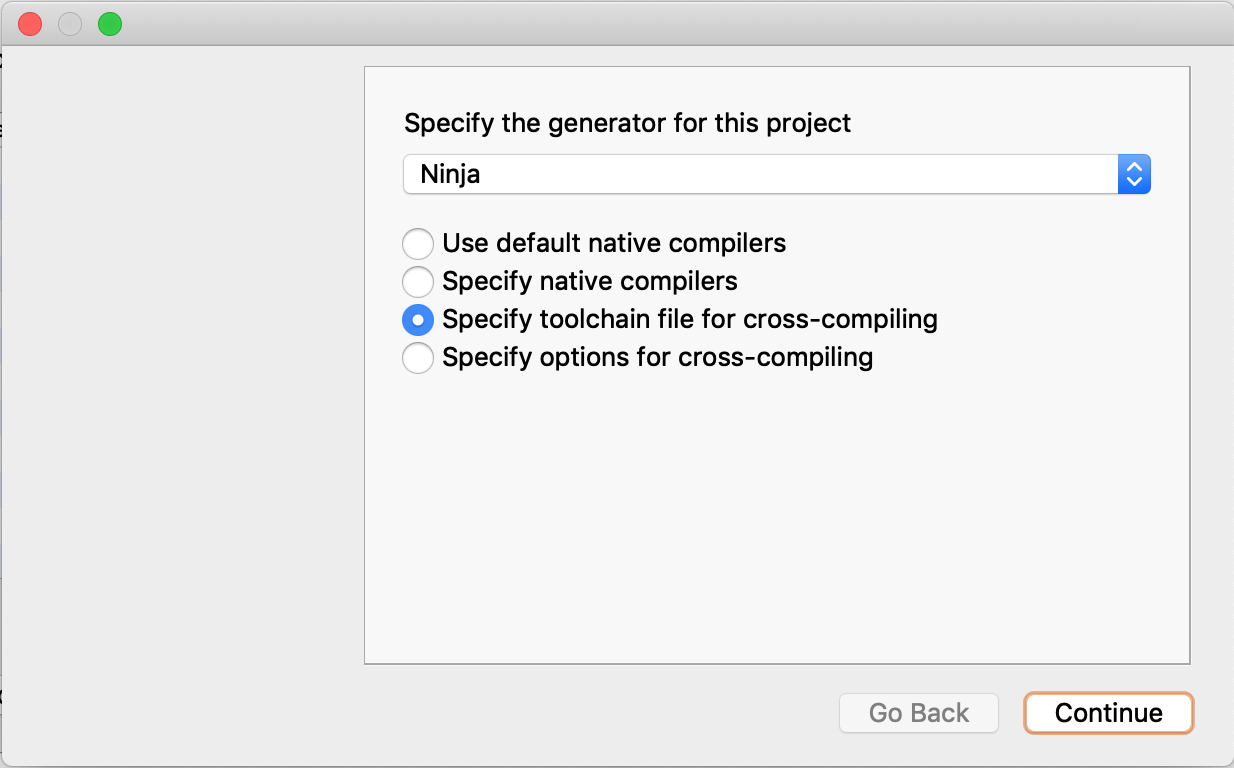Open the Ninja generator dropdown
This screenshot has width=1234, height=768.
tap(777, 174)
